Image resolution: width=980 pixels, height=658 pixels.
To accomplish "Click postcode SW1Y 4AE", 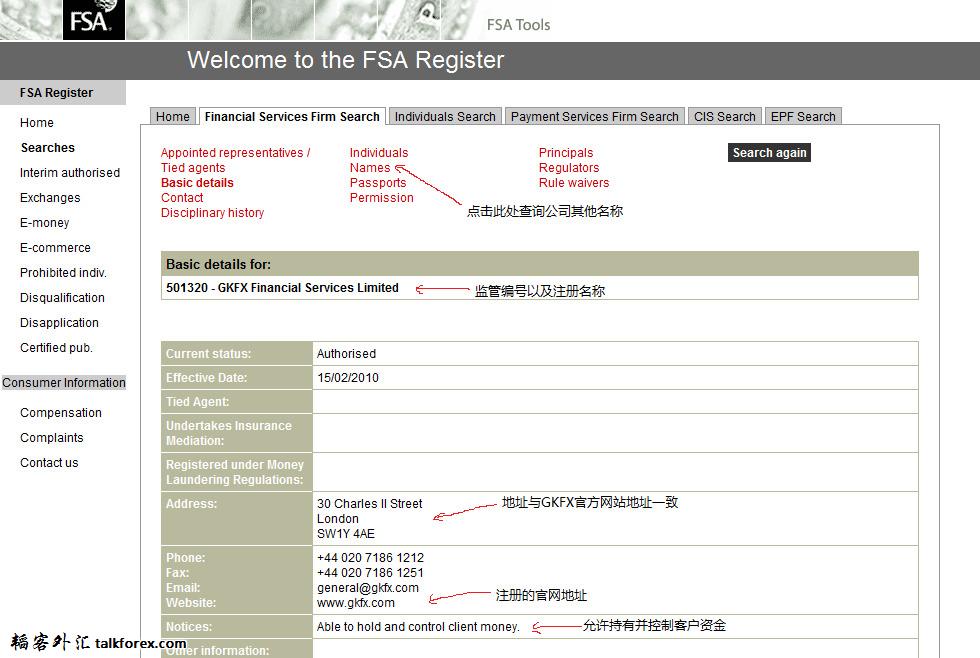I will [346, 534].
